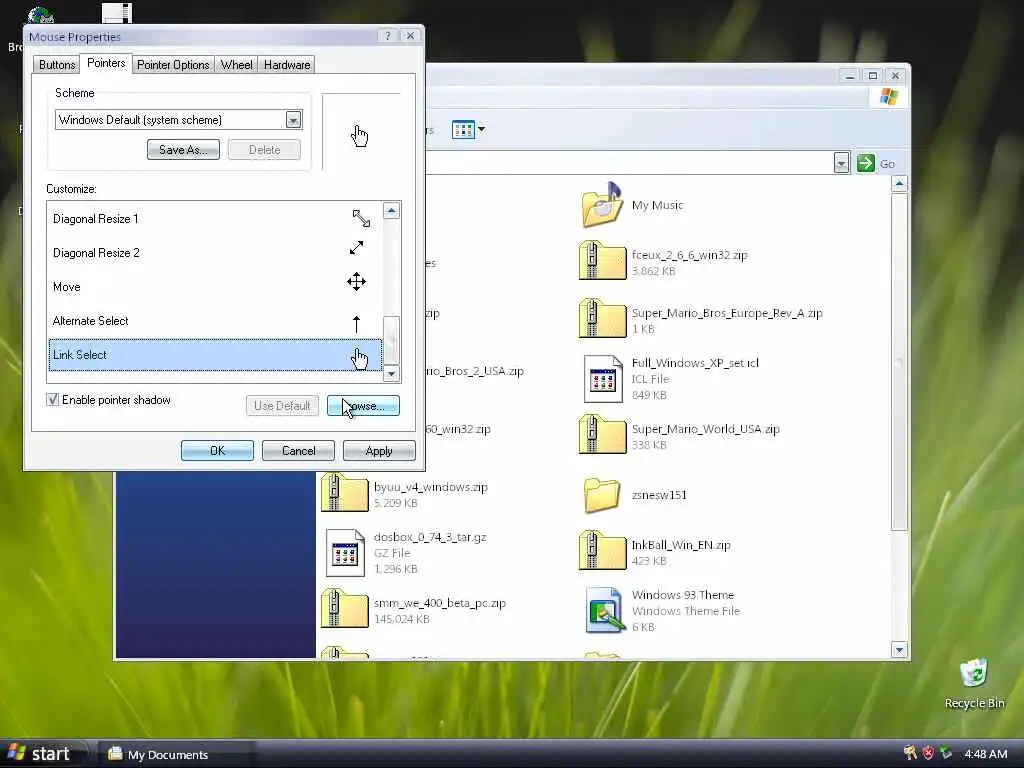Click the Diagonal Resize 1 cursor icon
This screenshot has height=768, width=1024.
pos(360,219)
